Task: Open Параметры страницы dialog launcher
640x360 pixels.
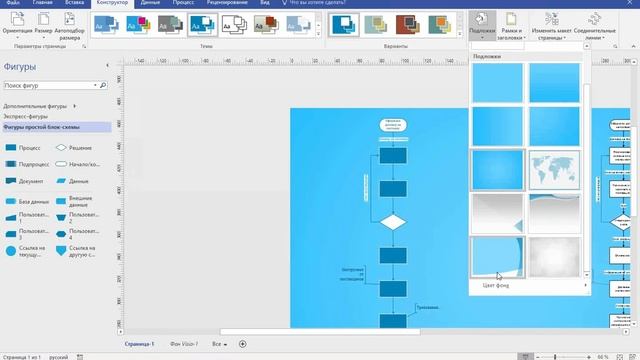Action: point(84,47)
